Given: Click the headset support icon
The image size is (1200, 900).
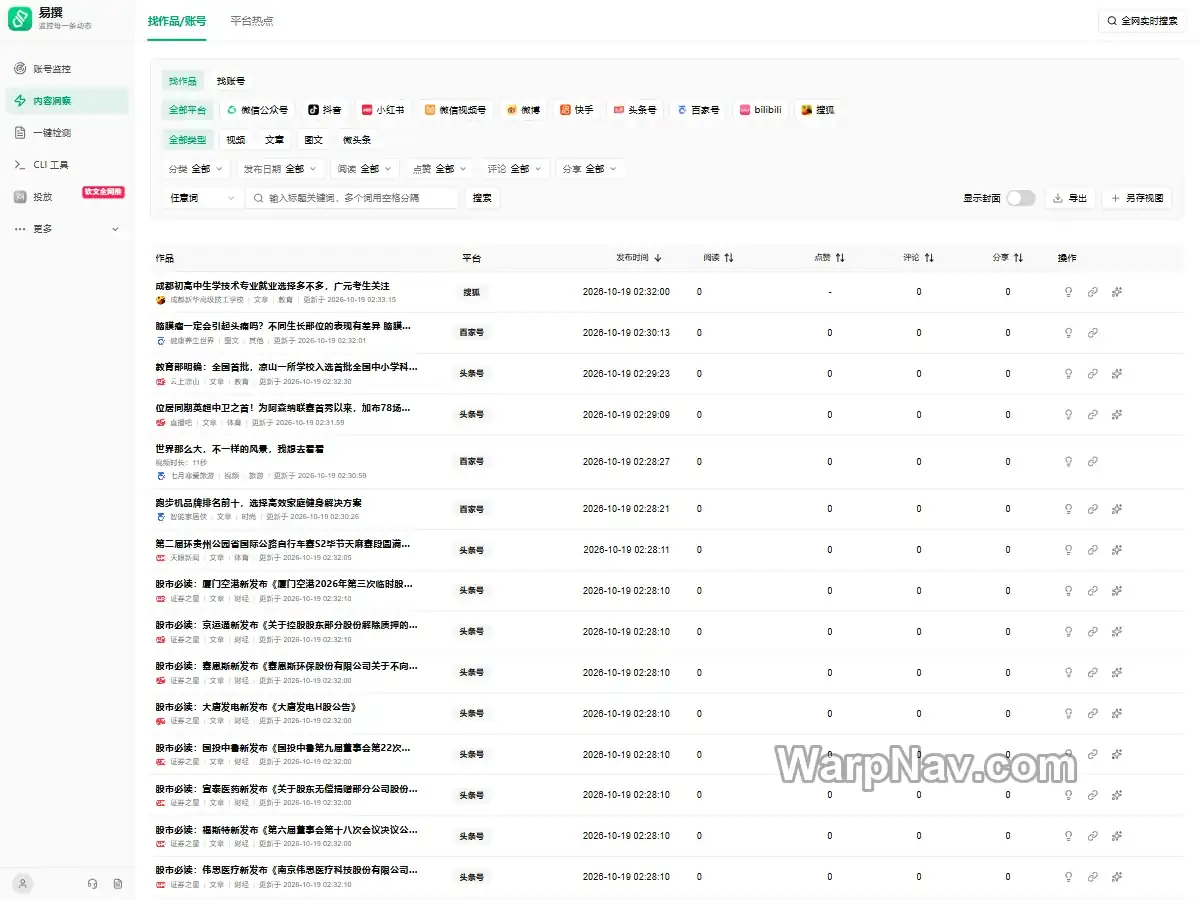Looking at the screenshot, I should pos(93,884).
